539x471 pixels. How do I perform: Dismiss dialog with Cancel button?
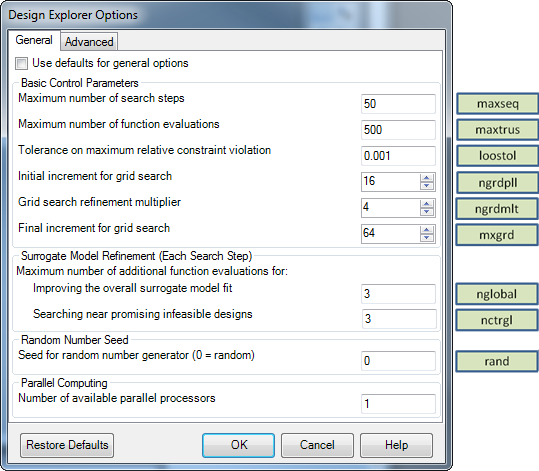(317, 445)
